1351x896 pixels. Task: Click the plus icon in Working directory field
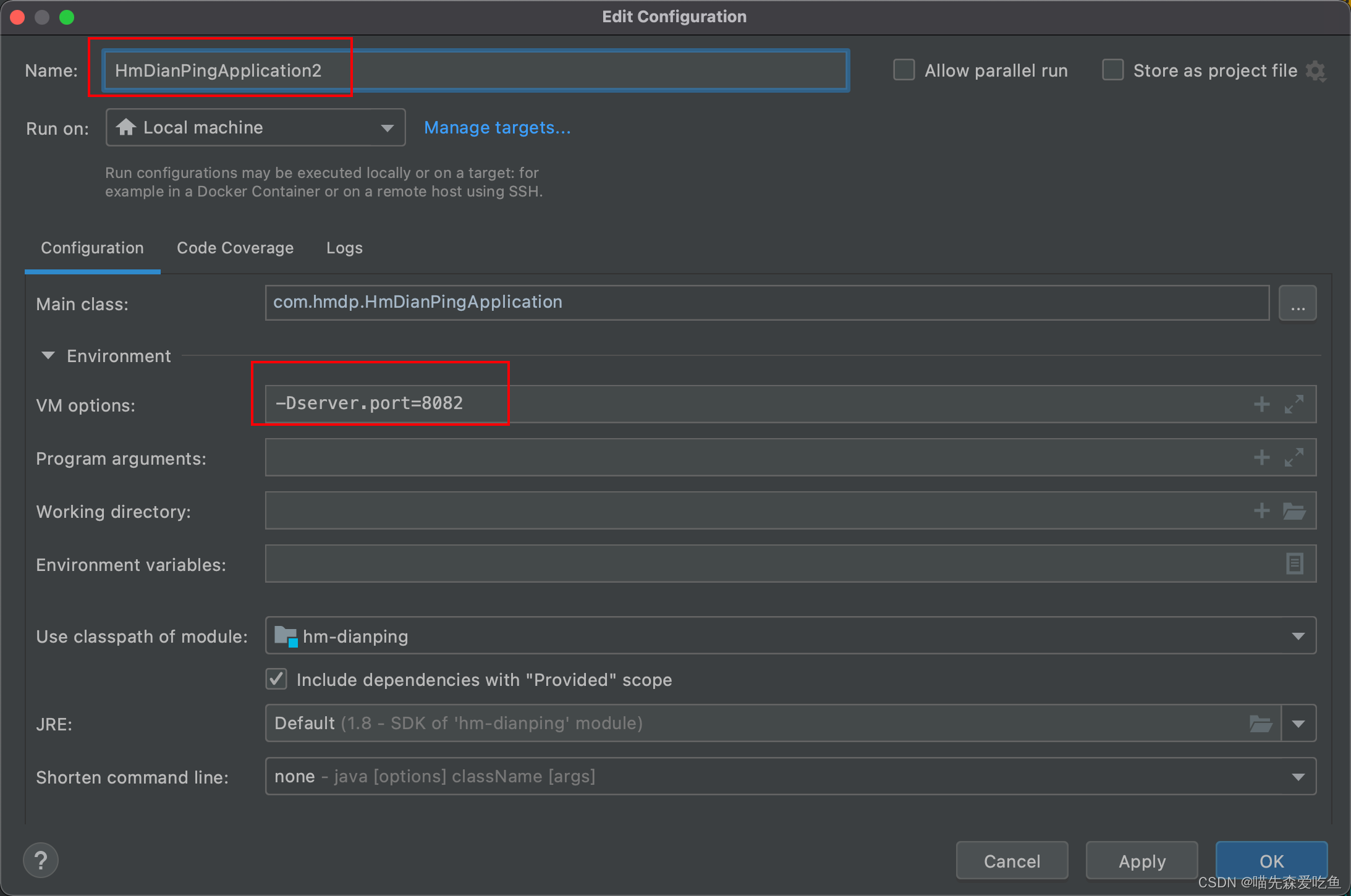coord(1261,510)
